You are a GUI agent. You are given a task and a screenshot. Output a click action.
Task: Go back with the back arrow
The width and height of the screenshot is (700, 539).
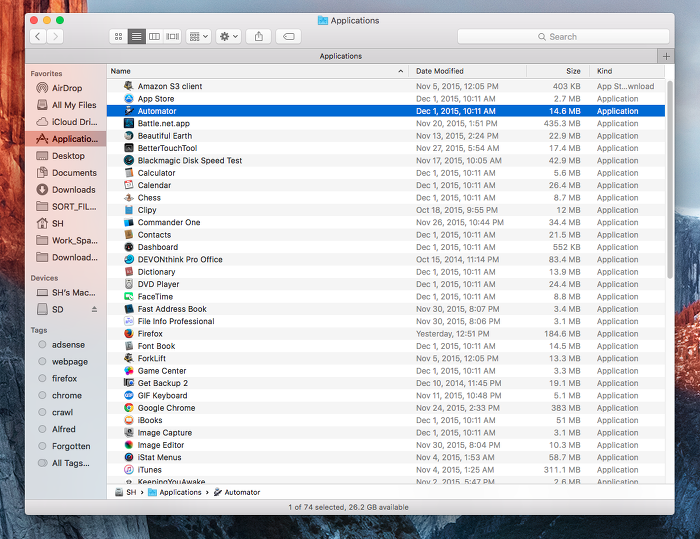tap(38, 37)
